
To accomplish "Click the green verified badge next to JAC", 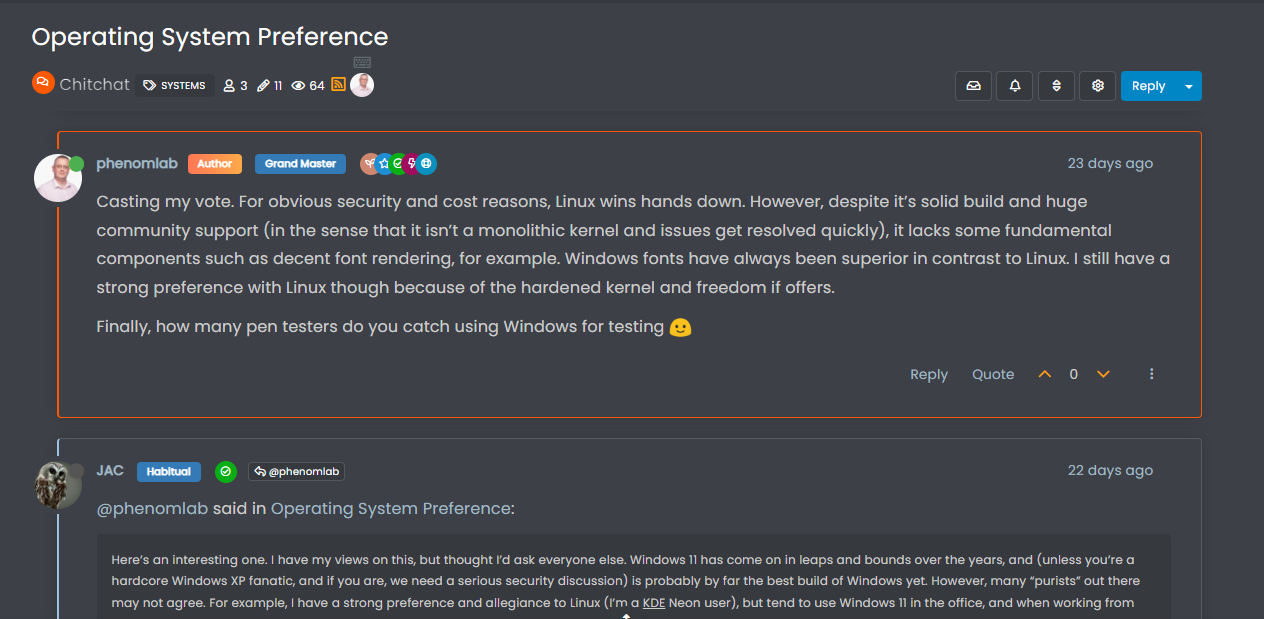I will click(x=226, y=471).
